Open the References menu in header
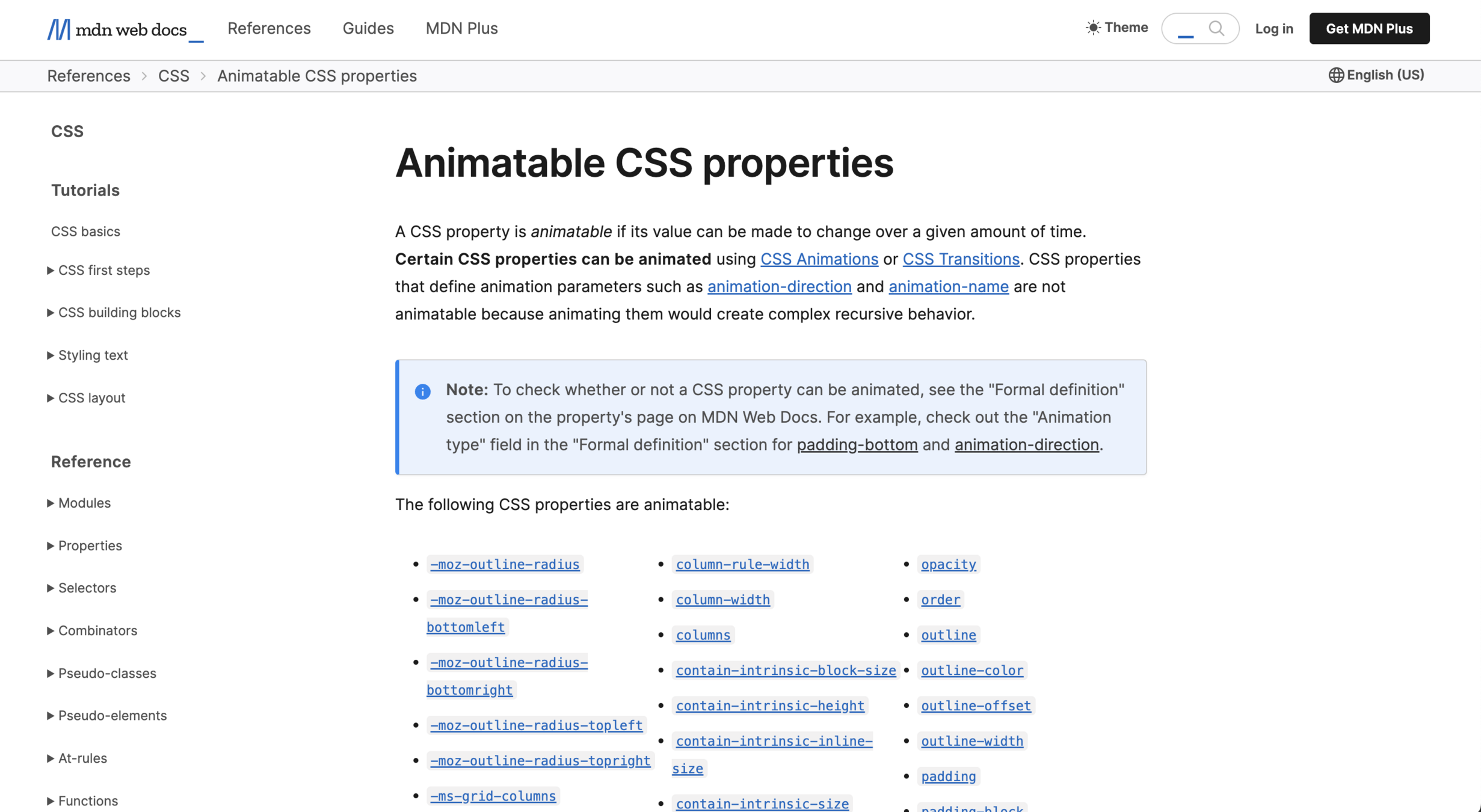 (x=269, y=28)
